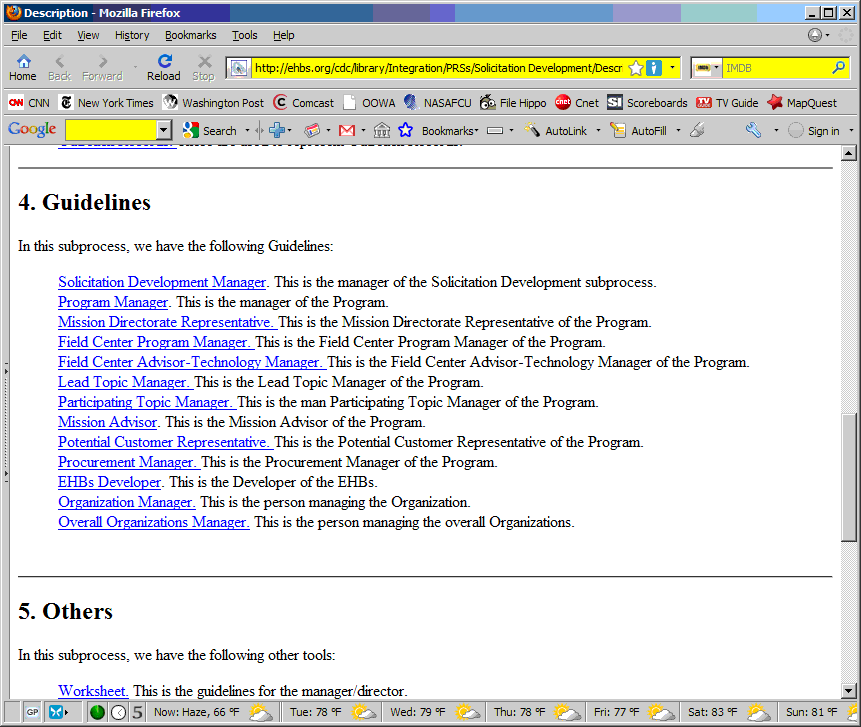Viewport: 861px width, 727px height.
Task: Open the Bookmarks menu in menu bar
Action: point(191,35)
